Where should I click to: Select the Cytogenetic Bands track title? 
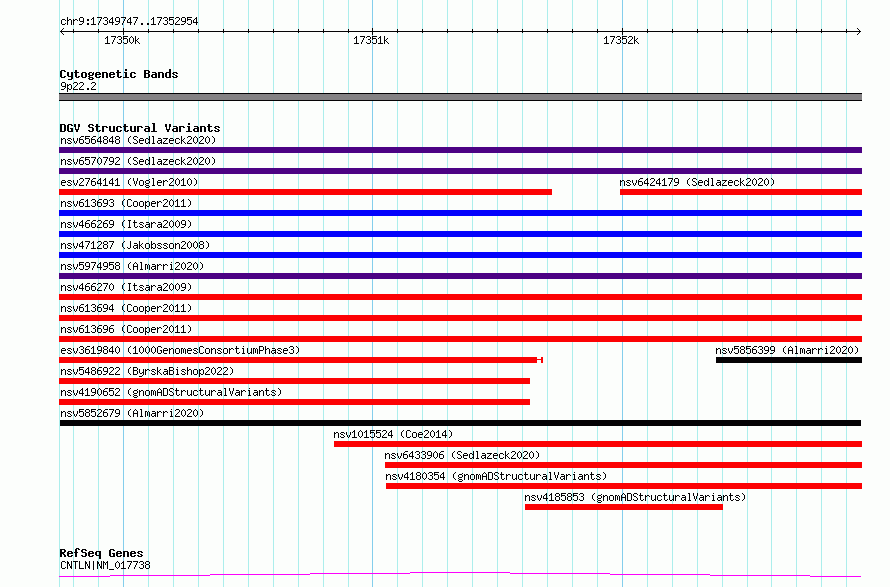click(119, 74)
